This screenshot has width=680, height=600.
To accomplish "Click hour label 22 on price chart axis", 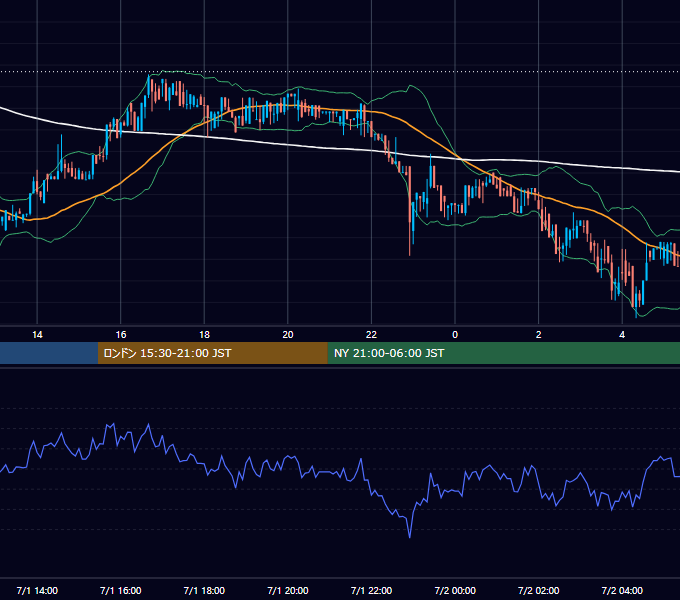I will 371,335.
